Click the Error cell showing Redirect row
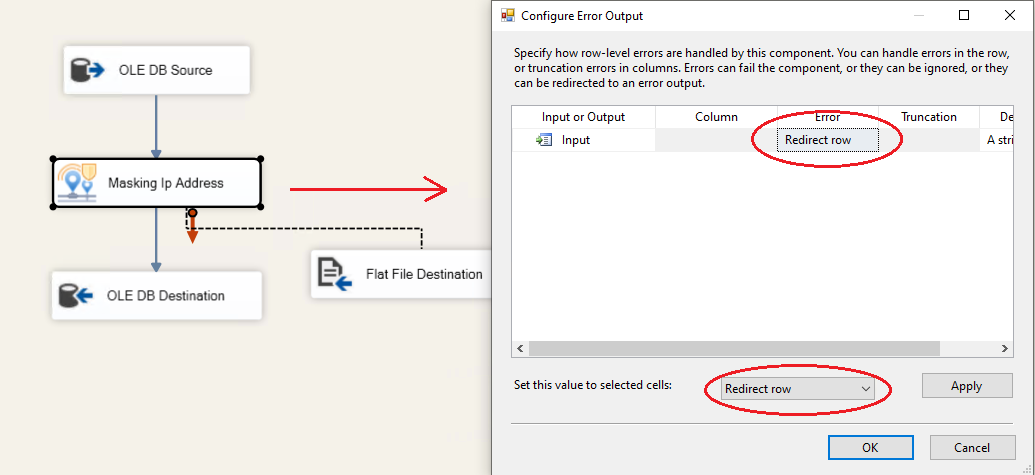The width and height of the screenshot is (1035, 475). coord(828,140)
